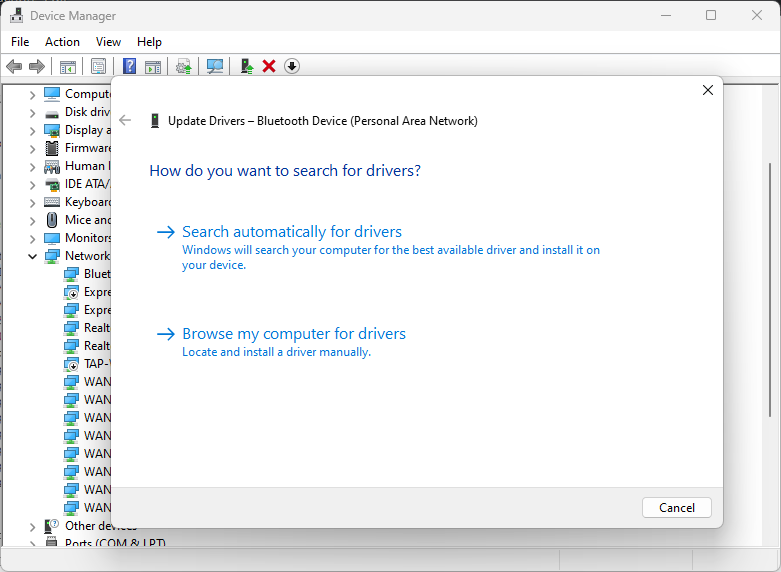Open the Action menu
The width and height of the screenshot is (781, 572).
[x=62, y=42]
